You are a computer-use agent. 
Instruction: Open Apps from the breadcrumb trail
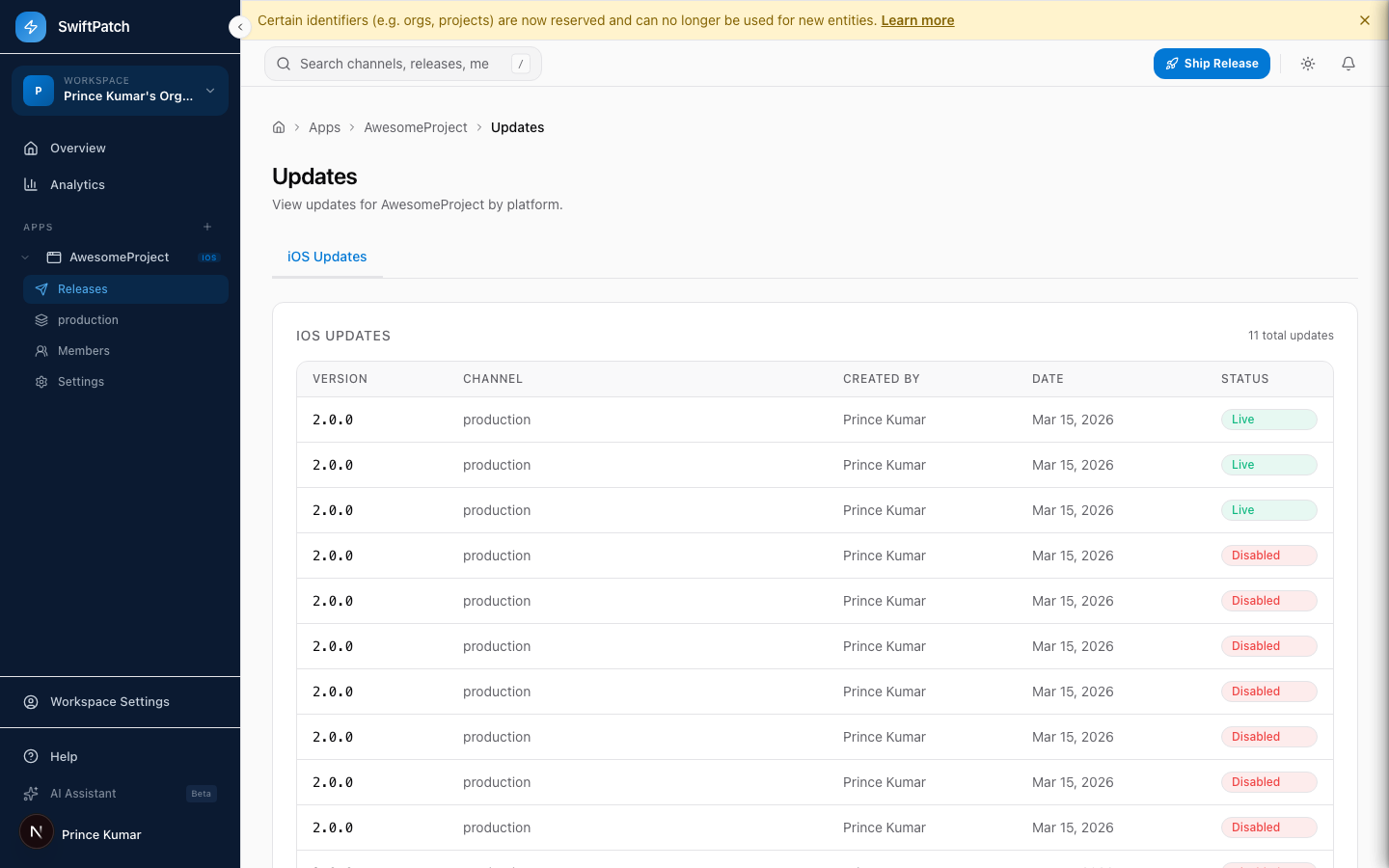(x=324, y=126)
